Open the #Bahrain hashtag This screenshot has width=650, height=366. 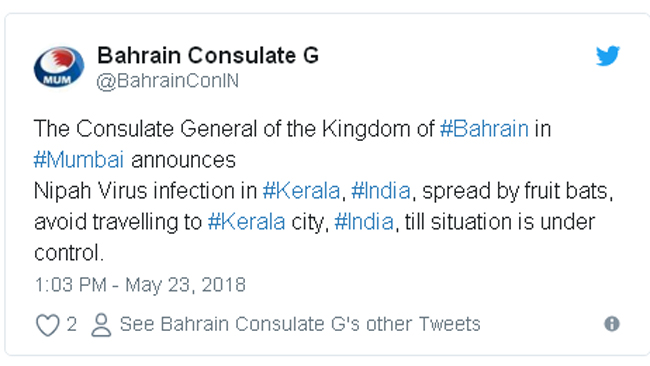484,128
